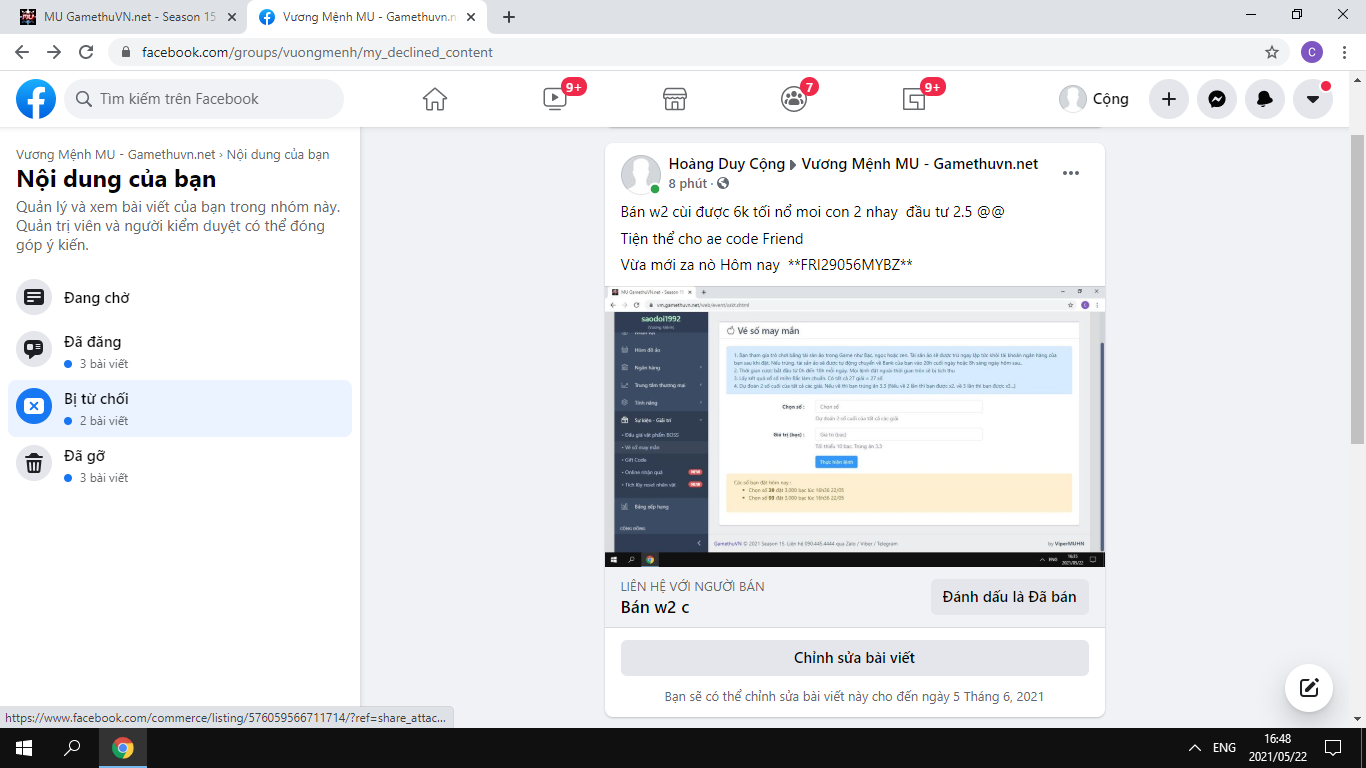Open the Groups icon in top bar
This screenshot has width=1366, height=768.
[794, 99]
